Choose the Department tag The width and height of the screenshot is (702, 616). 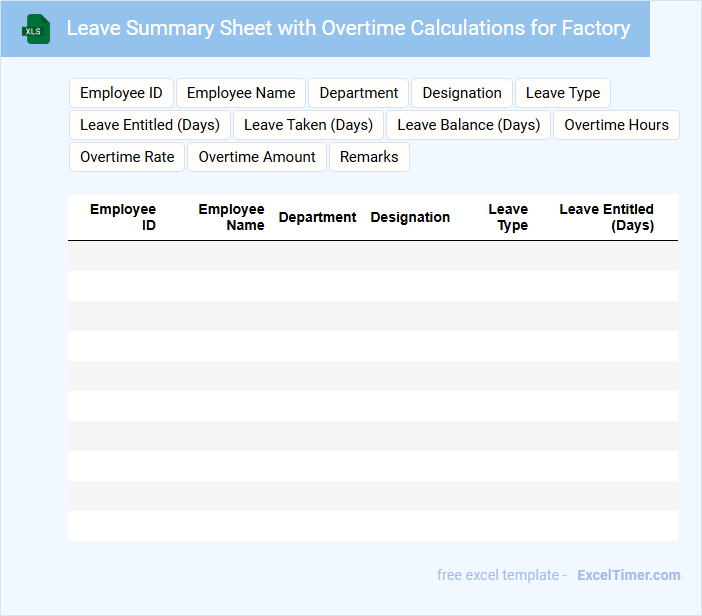point(359,93)
